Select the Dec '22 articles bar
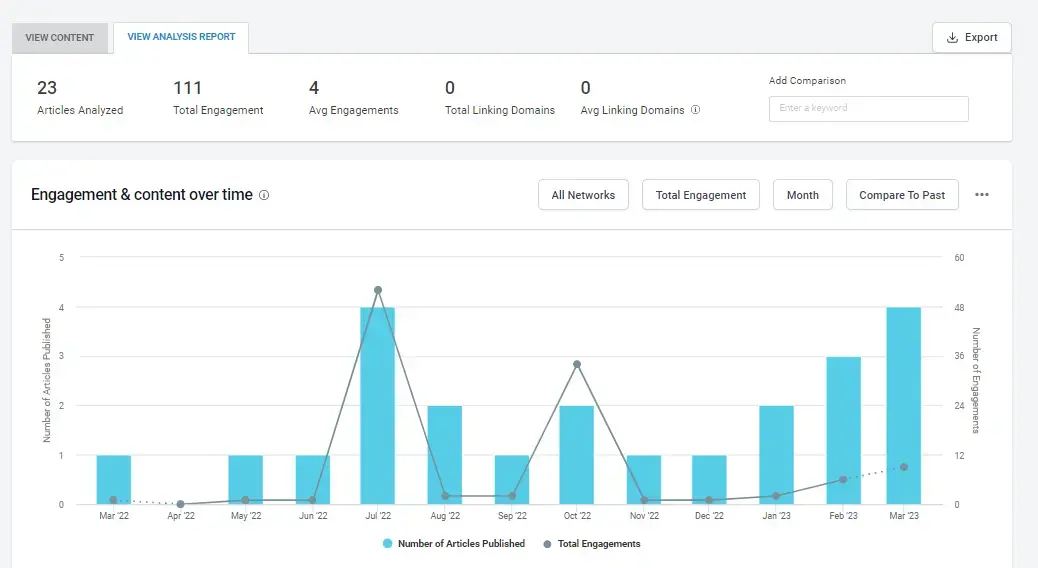Image resolution: width=1038 pixels, height=568 pixels. click(x=709, y=480)
